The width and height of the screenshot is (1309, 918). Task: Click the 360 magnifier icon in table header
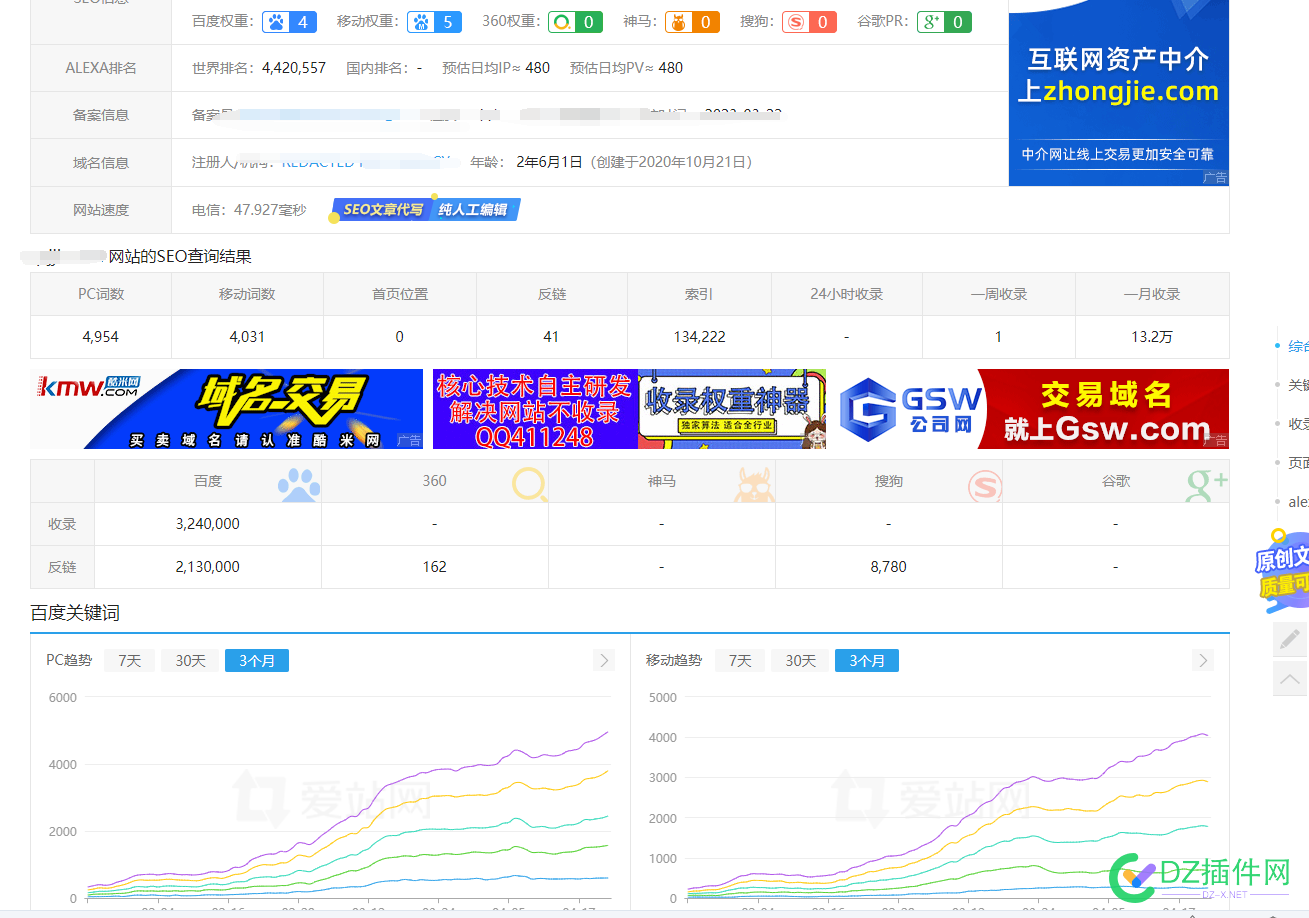(x=530, y=484)
